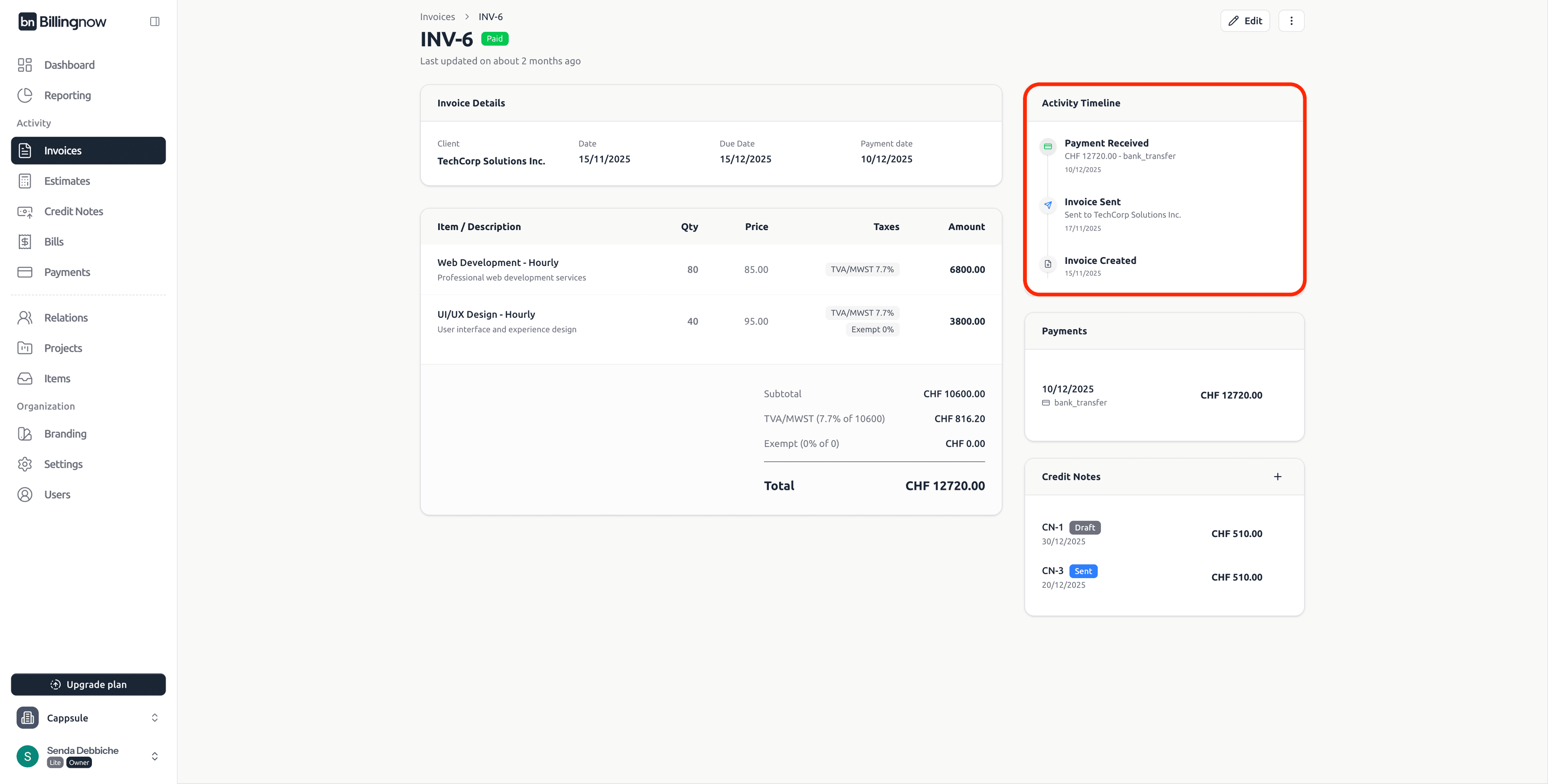Switch to Invoices via the breadcrumb
This screenshot has height=784, width=1548.
(437, 16)
